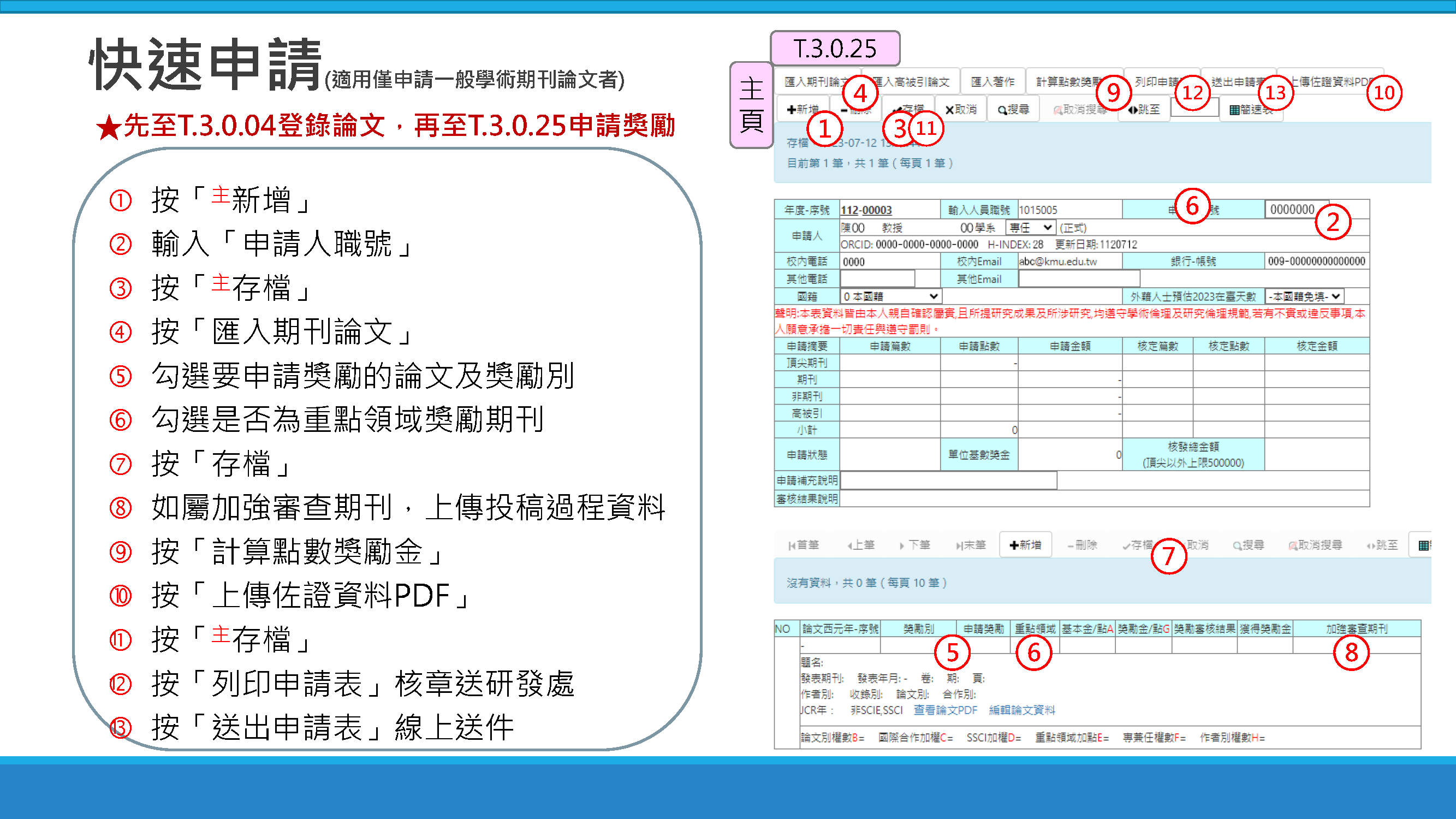This screenshot has height=819, width=1456.
Task: Click the pink 主頁 label
Action: [751, 105]
